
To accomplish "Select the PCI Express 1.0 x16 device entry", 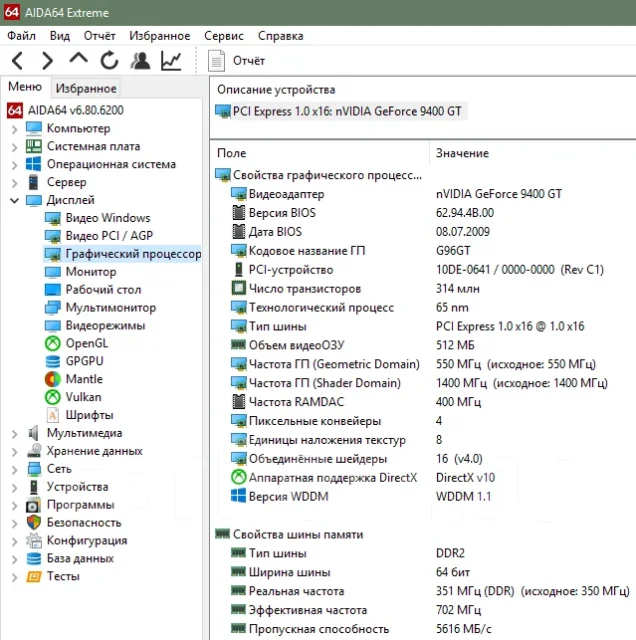I will (340, 111).
